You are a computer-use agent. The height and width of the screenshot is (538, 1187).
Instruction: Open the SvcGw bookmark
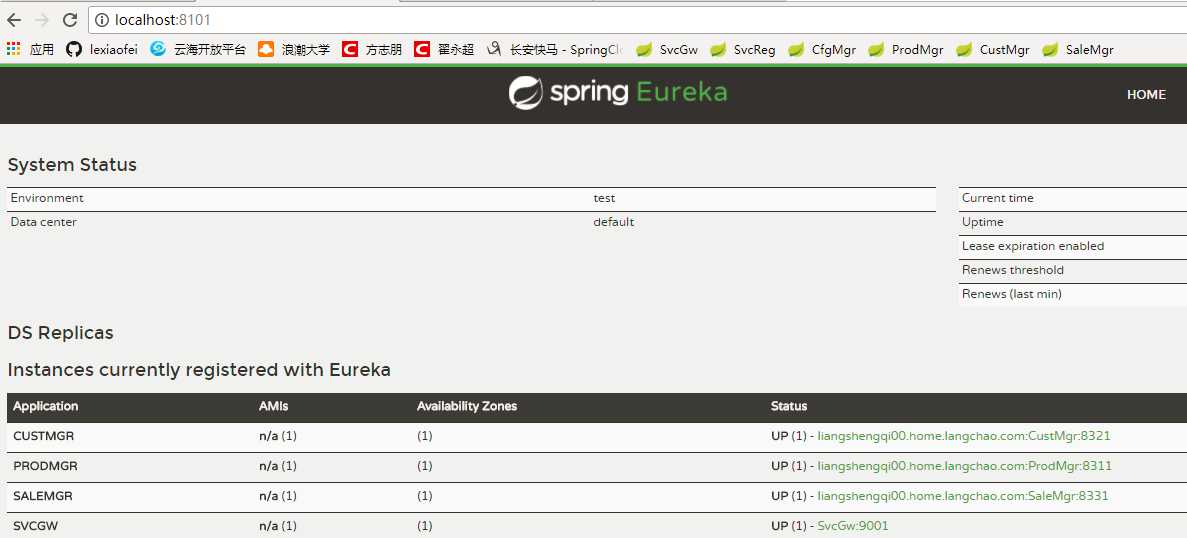[666, 50]
